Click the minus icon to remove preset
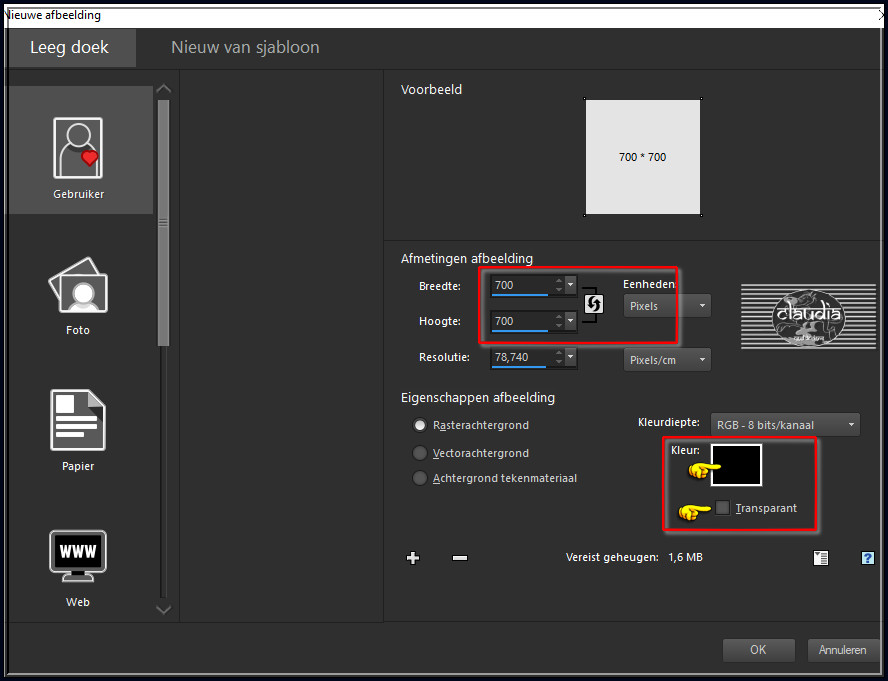Viewport: 888px width, 681px height. (460, 558)
